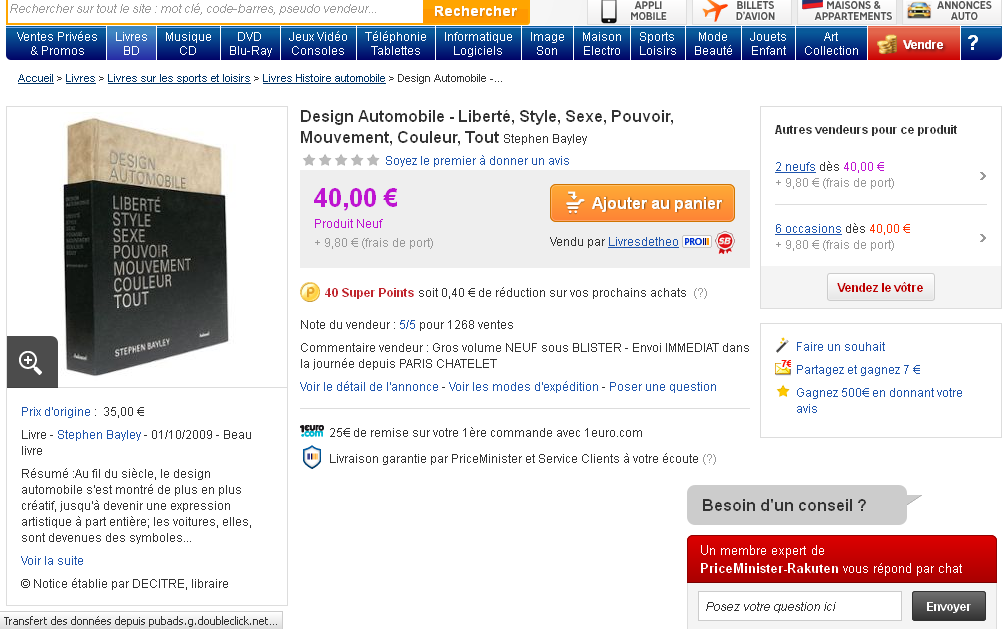Click the Appli Mobile phone icon
Viewport: 1007px width, 629px height.
coord(608,11)
